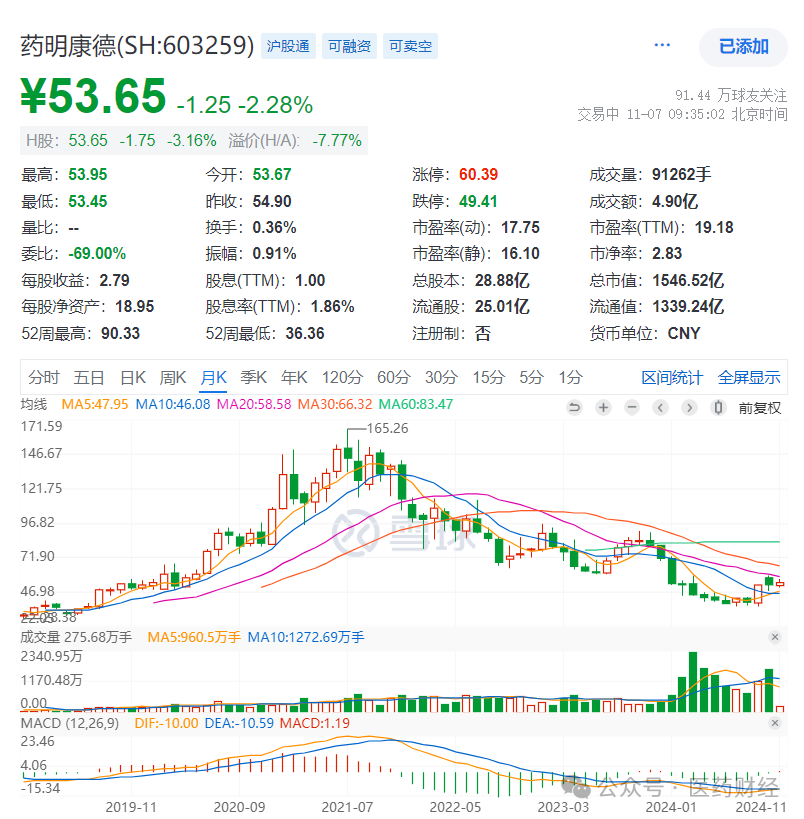Pan the chart left using left-arrow icon
The width and height of the screenshot is (804, 819).
pos(660,408)
